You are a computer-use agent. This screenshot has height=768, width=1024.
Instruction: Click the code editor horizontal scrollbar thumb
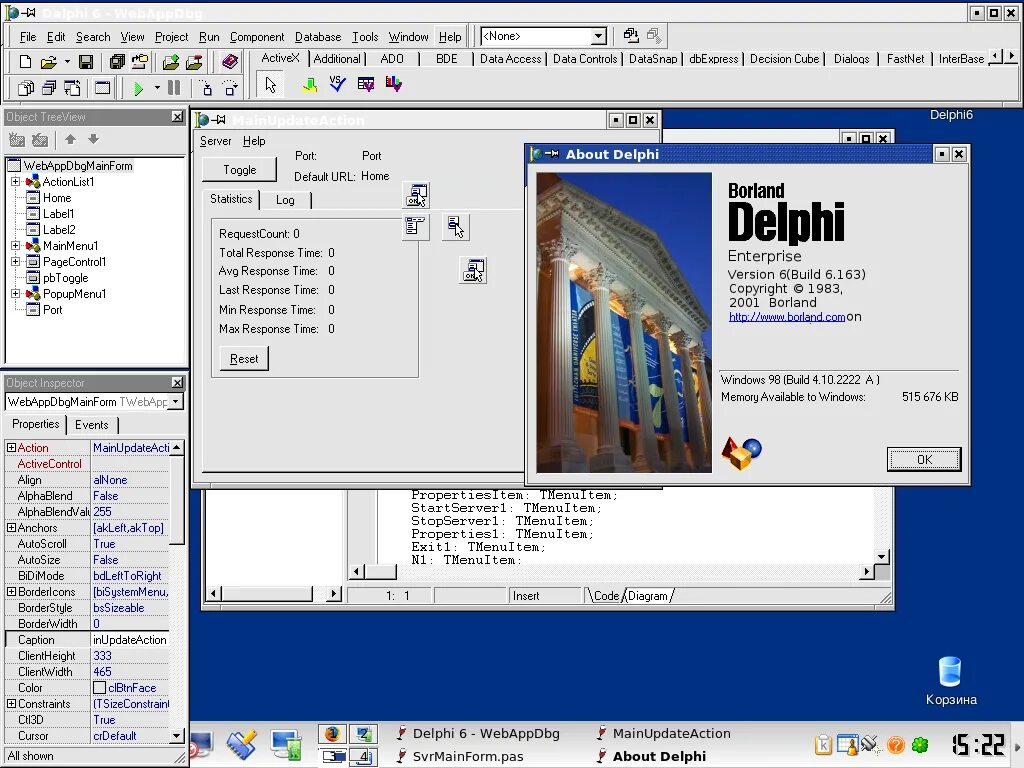coord(380,572)
